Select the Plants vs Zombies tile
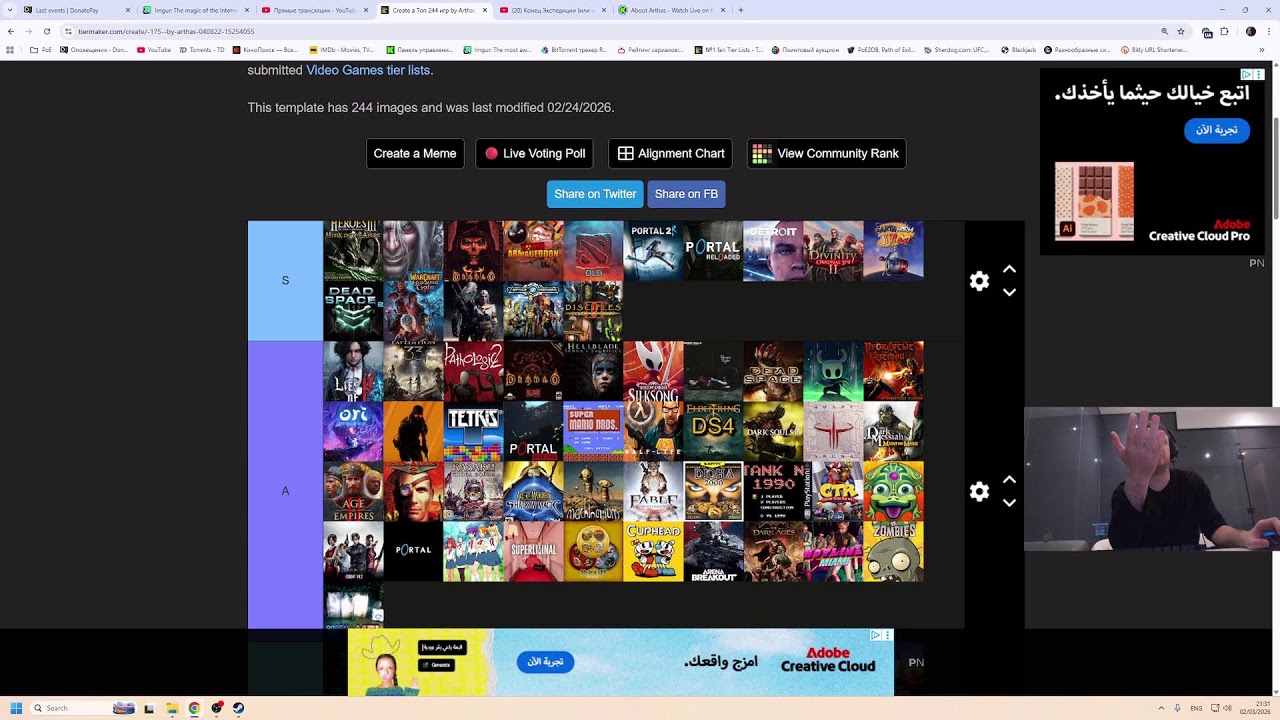Screen dimensions: 1280x720 pos(893,551)
